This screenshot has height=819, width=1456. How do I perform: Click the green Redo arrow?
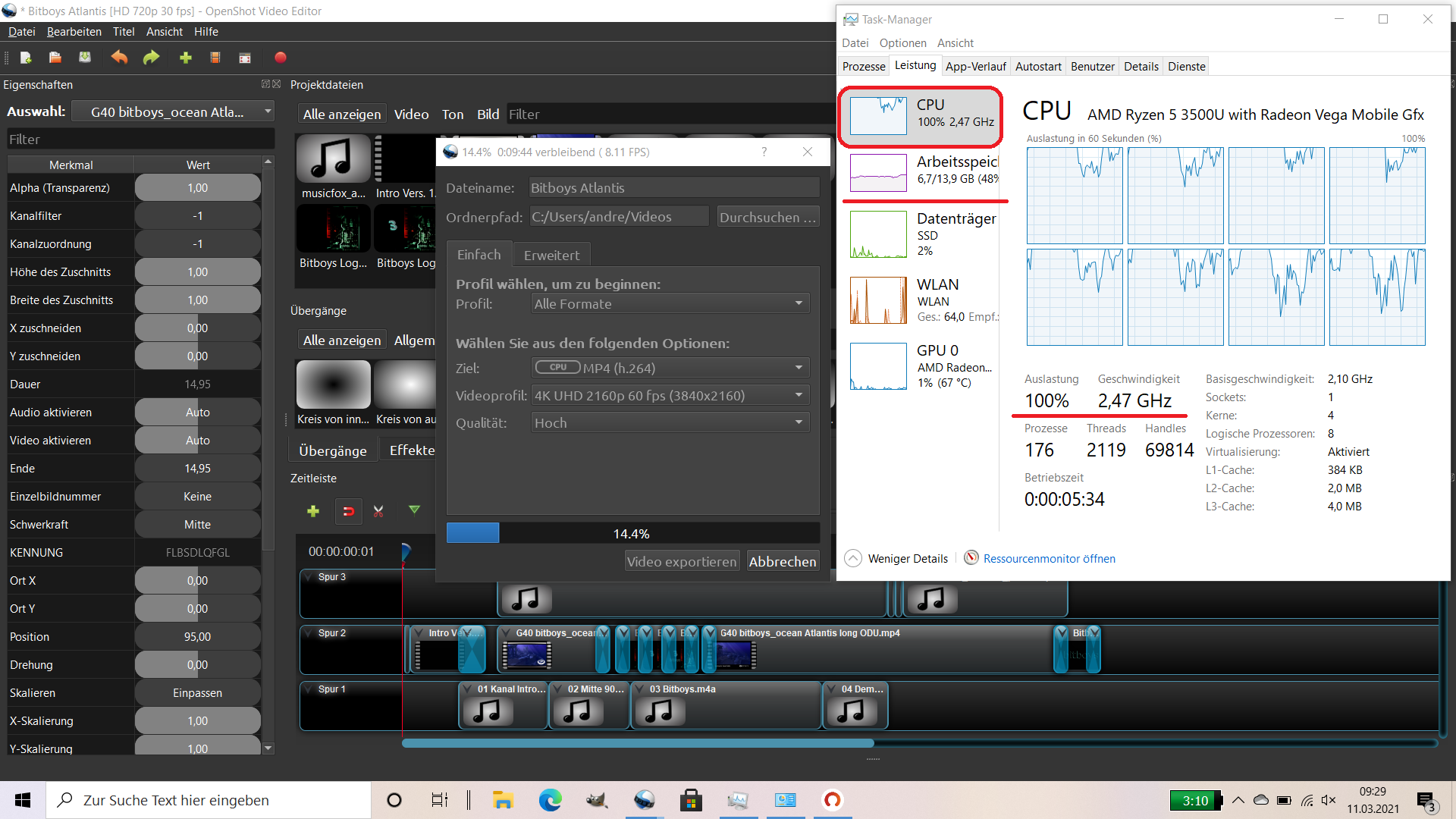(152, 58)
